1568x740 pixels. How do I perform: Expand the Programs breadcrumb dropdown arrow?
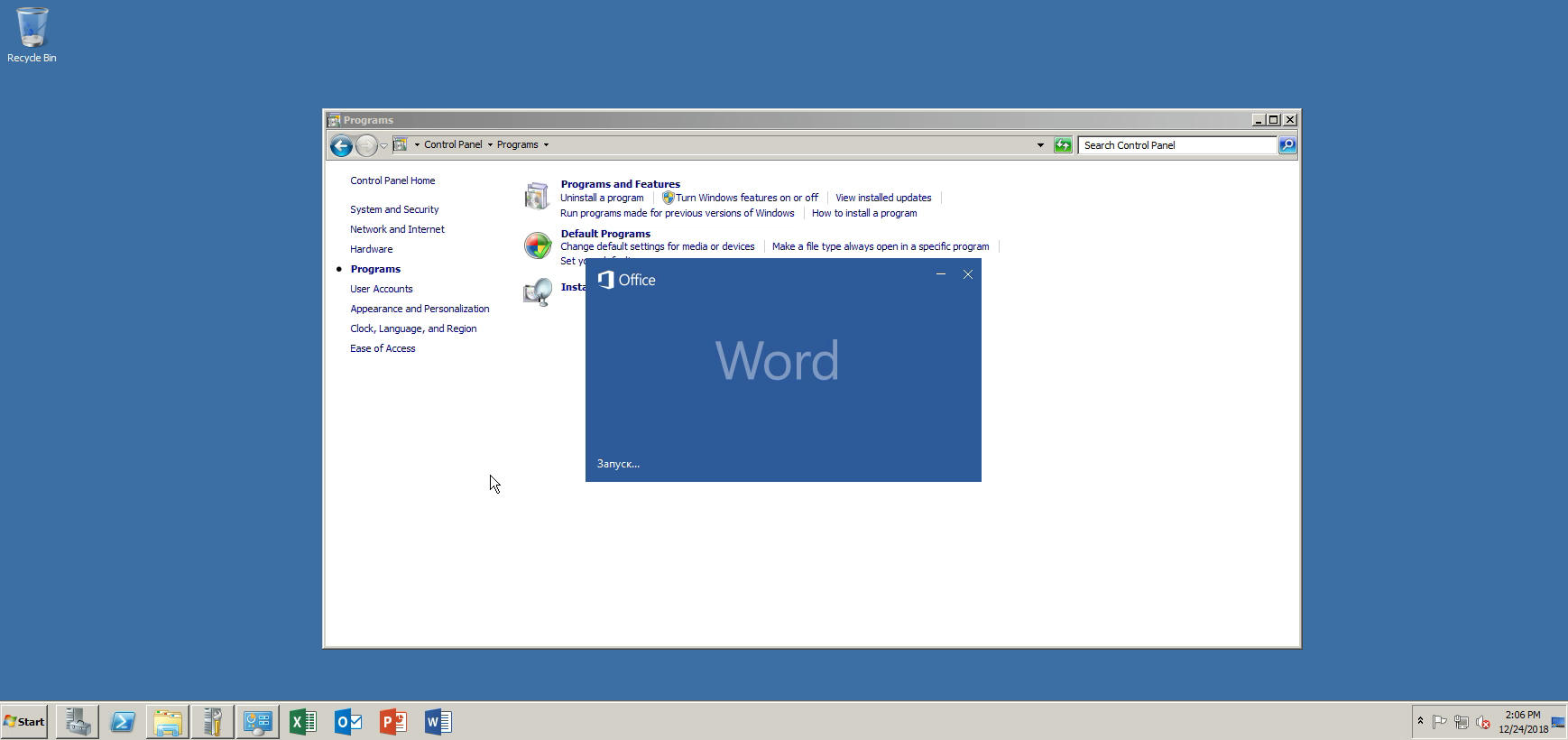tap(546, 145)
